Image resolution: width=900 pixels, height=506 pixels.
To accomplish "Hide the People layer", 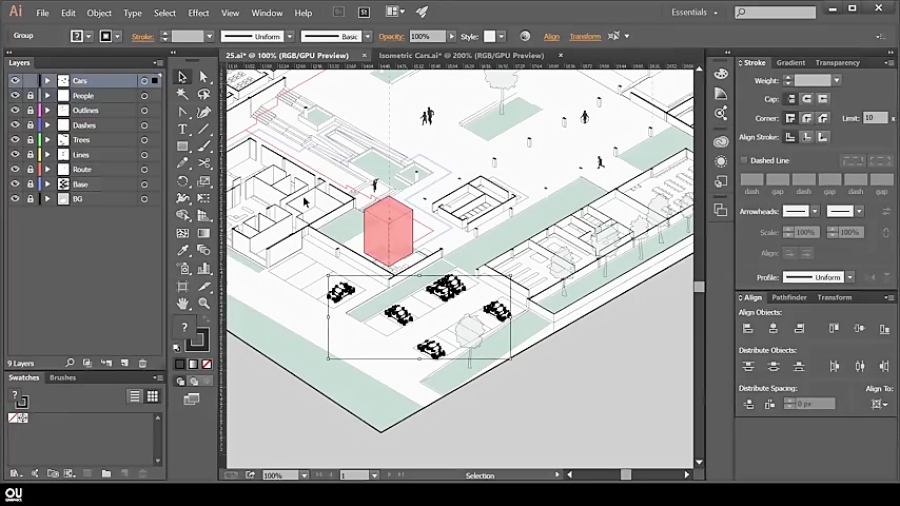I will pyautogui.click(x=15, y=96).
